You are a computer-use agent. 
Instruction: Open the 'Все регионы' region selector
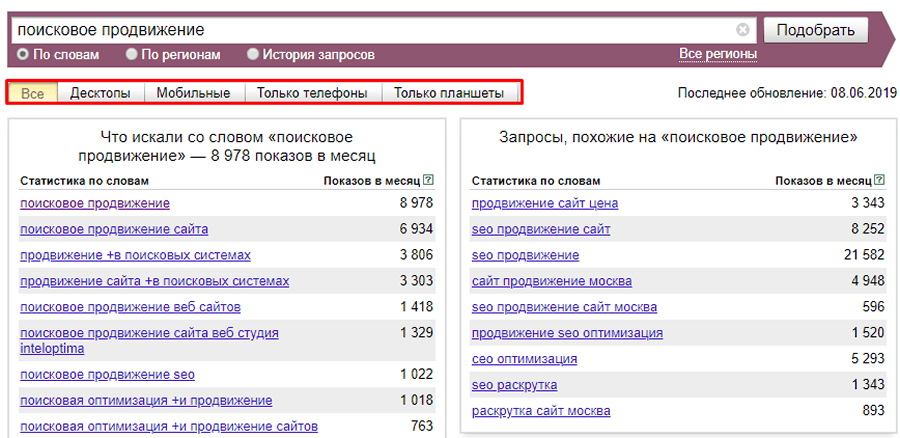717,54
